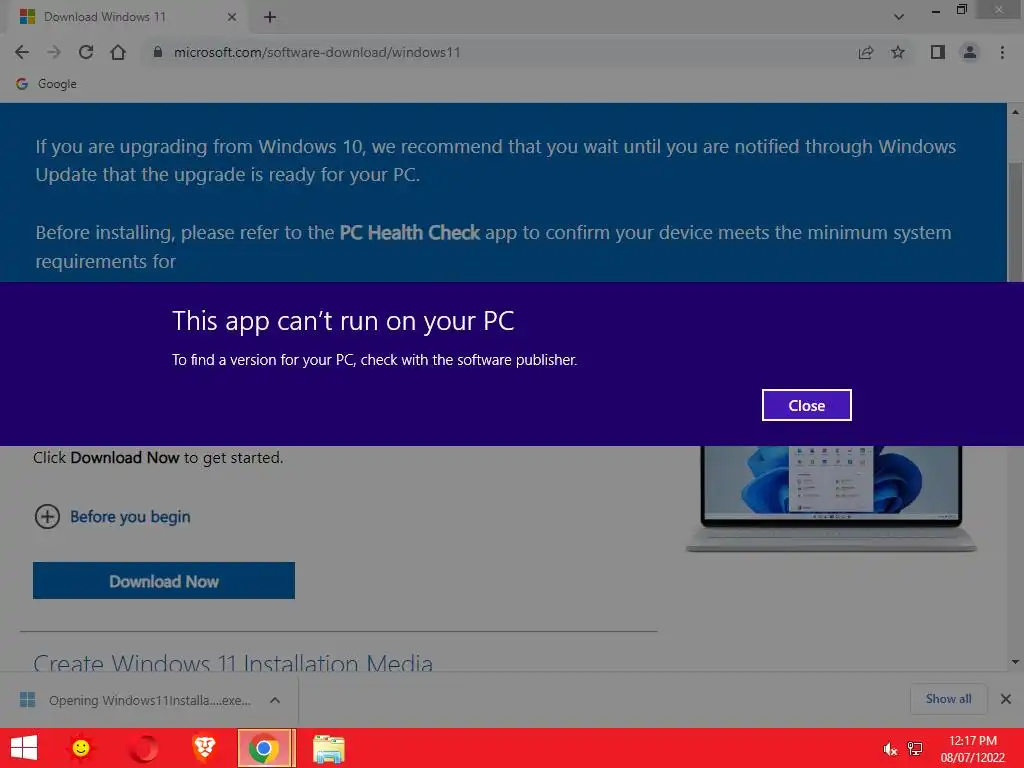The height and width of the screenshot is (768, 1024).
Task: View site info via the lock icon
Action: tap(157, 52)
